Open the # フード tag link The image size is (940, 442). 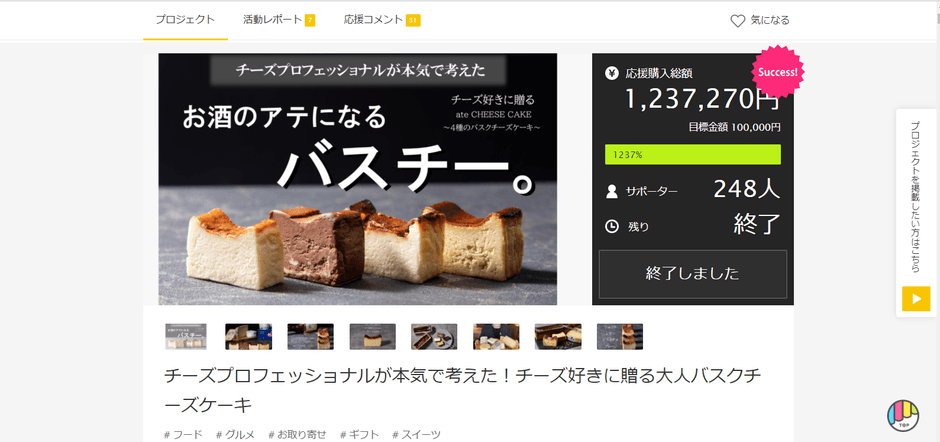point(183,435)
